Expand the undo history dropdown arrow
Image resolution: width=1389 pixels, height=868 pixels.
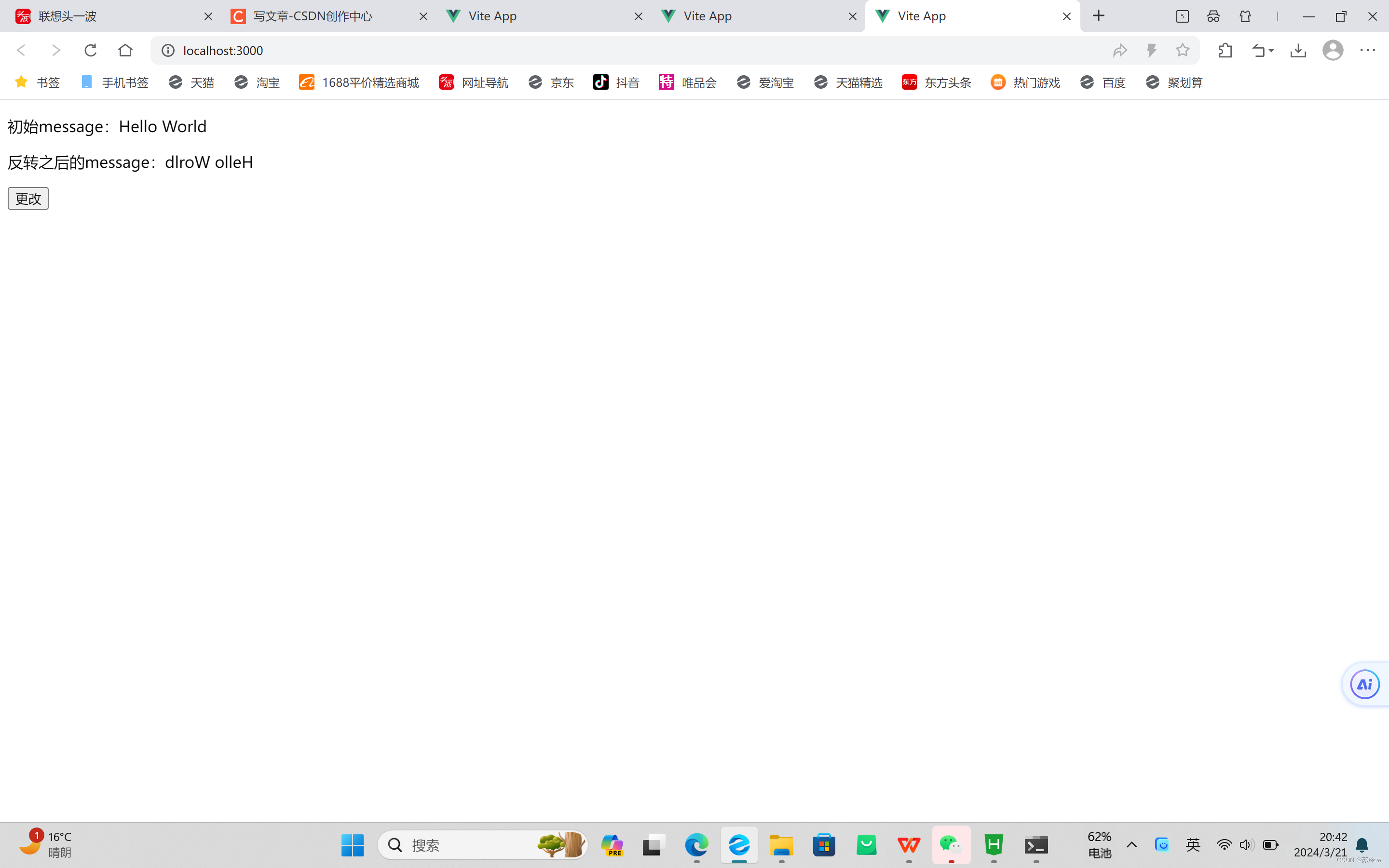(x=1272, y=51)
